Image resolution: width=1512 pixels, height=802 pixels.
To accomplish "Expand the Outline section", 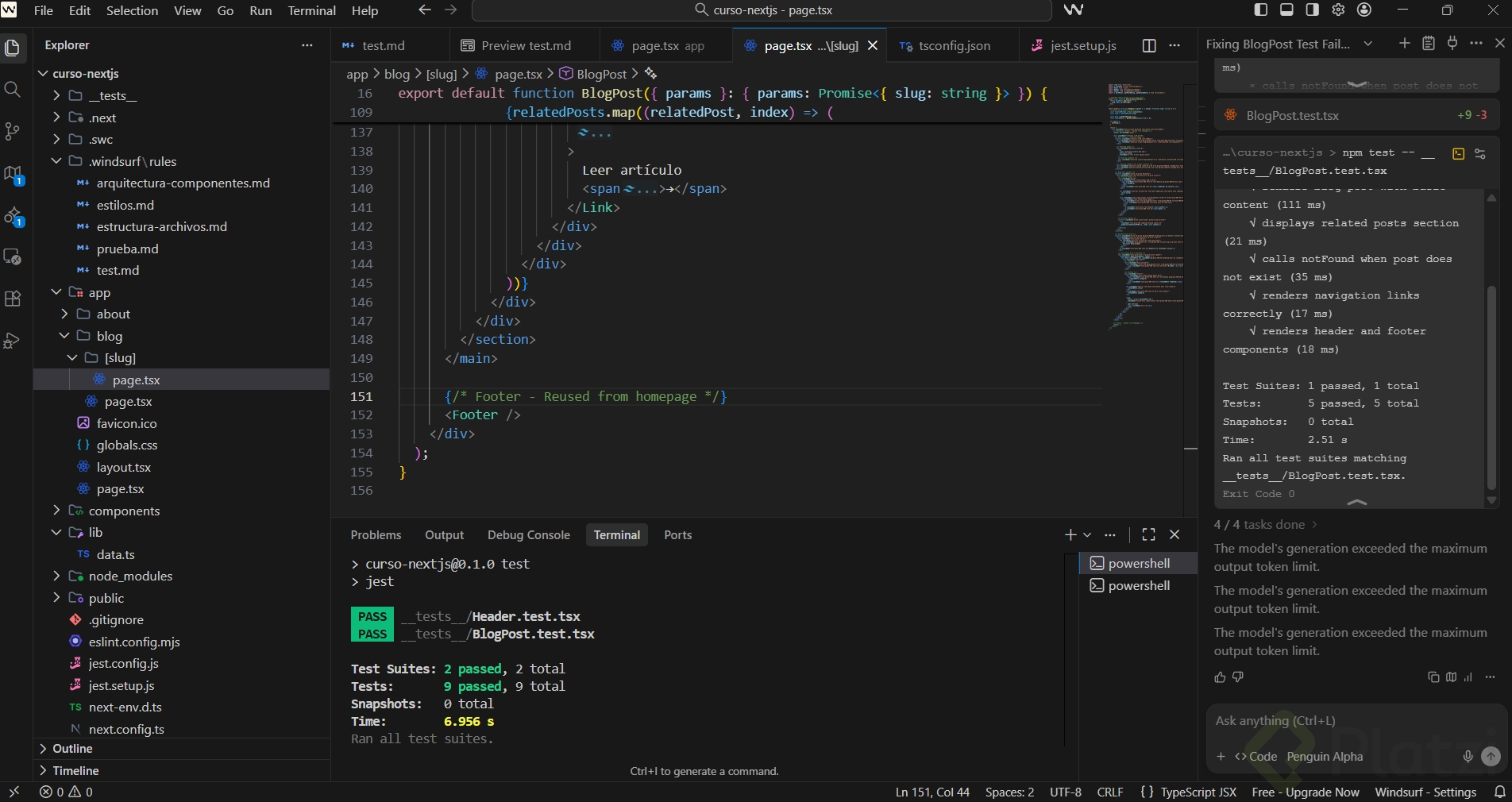I will click(181, 749).
